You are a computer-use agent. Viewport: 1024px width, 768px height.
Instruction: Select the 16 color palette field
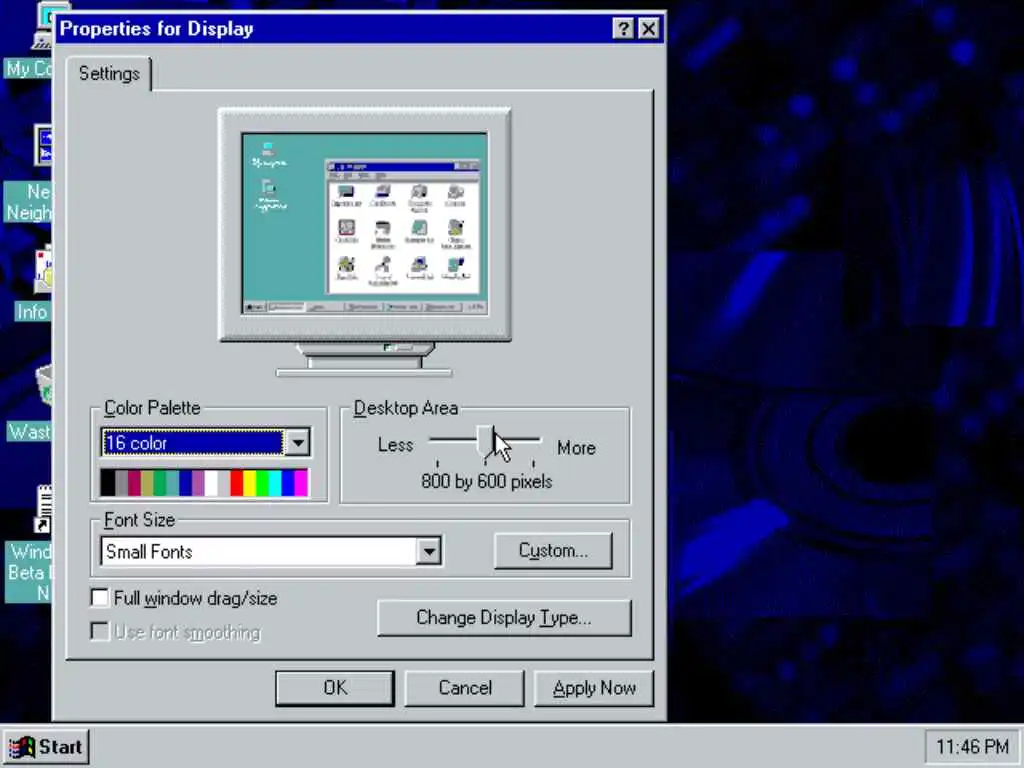193,443
